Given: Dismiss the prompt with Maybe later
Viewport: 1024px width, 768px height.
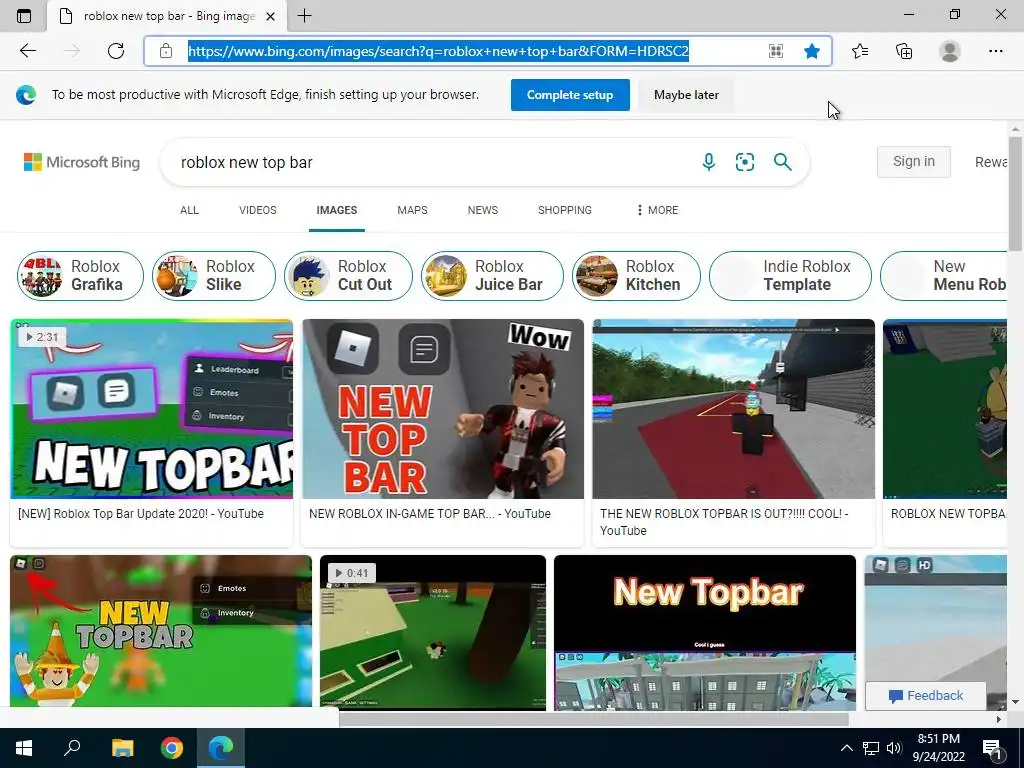Looking at the screenshot, I should pyautogui.click(x=686, y=95).
